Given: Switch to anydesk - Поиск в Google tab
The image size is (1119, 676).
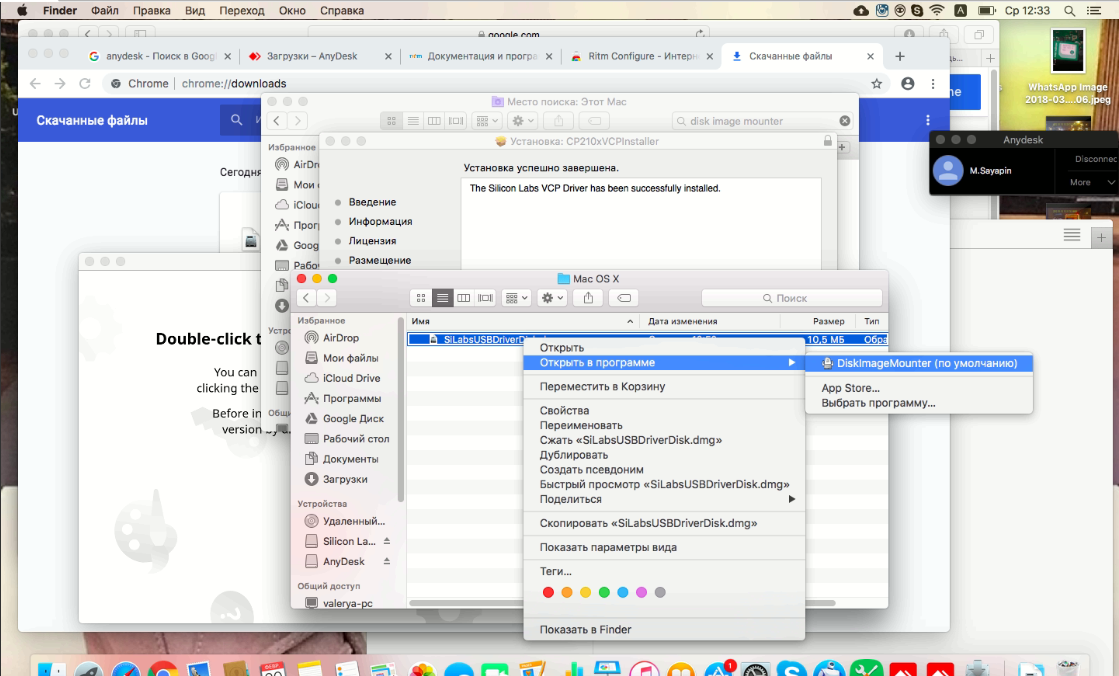Looking at the screenshot, I should point(160,56).
